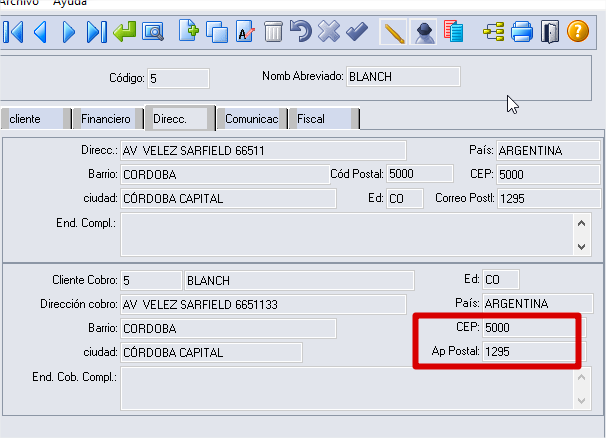Image resolution: width=606 pixels, height=438 pixels.
Task: Click the Ap Postal field 1295
Action: pos(534,351)
